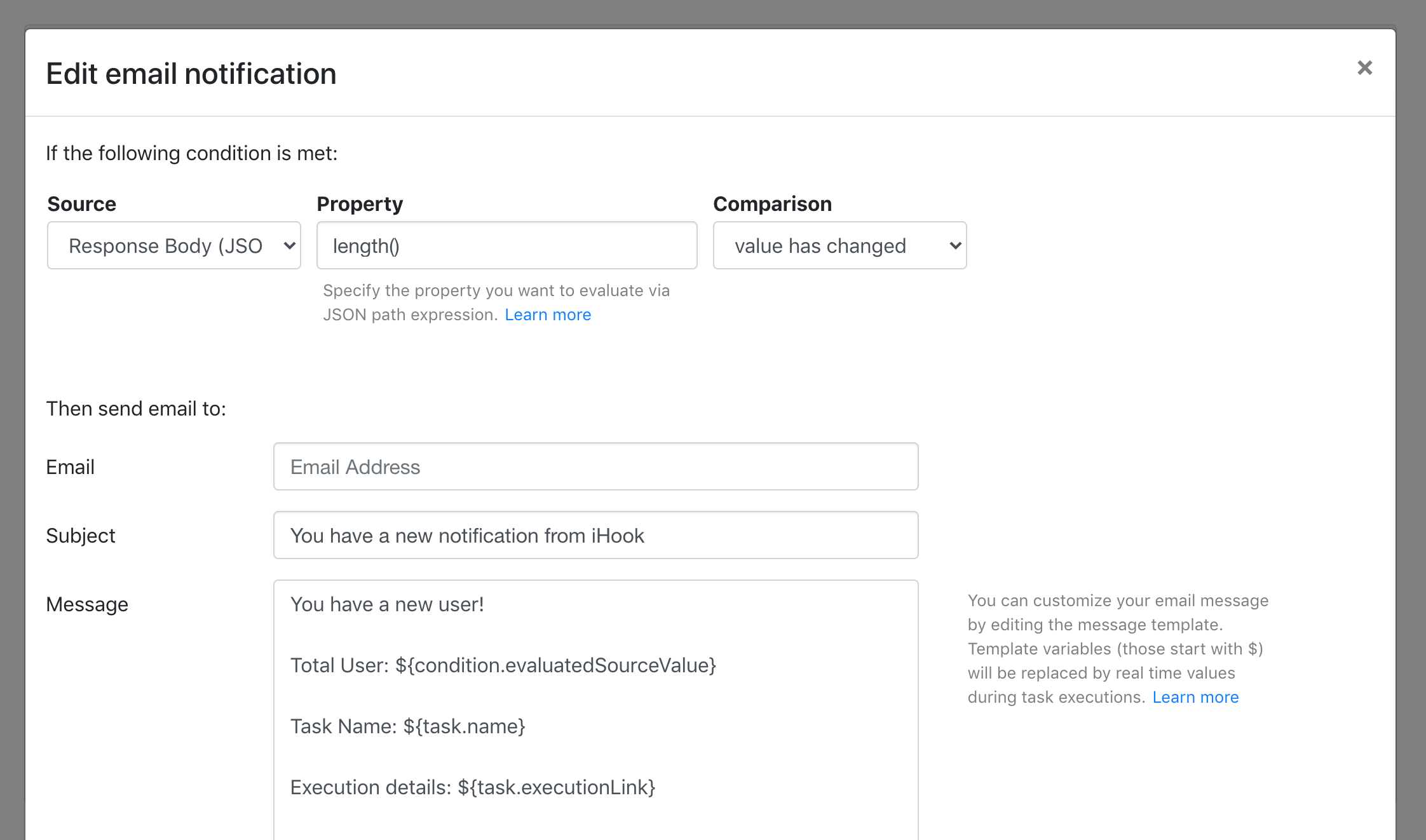The height and width of the screenshot is (840, 1426).
Task: Open the JSON path Learn more link
Action: [x=548, y=315]
